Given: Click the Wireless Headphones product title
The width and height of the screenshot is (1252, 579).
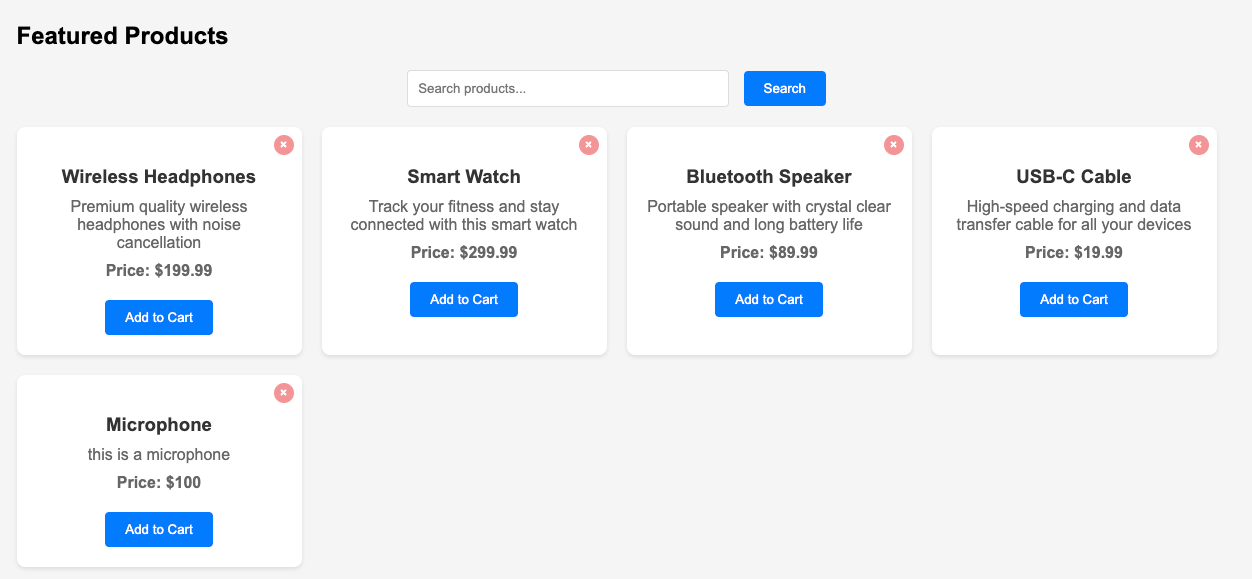Looking at the screenshot, I should tap(158, 176).
